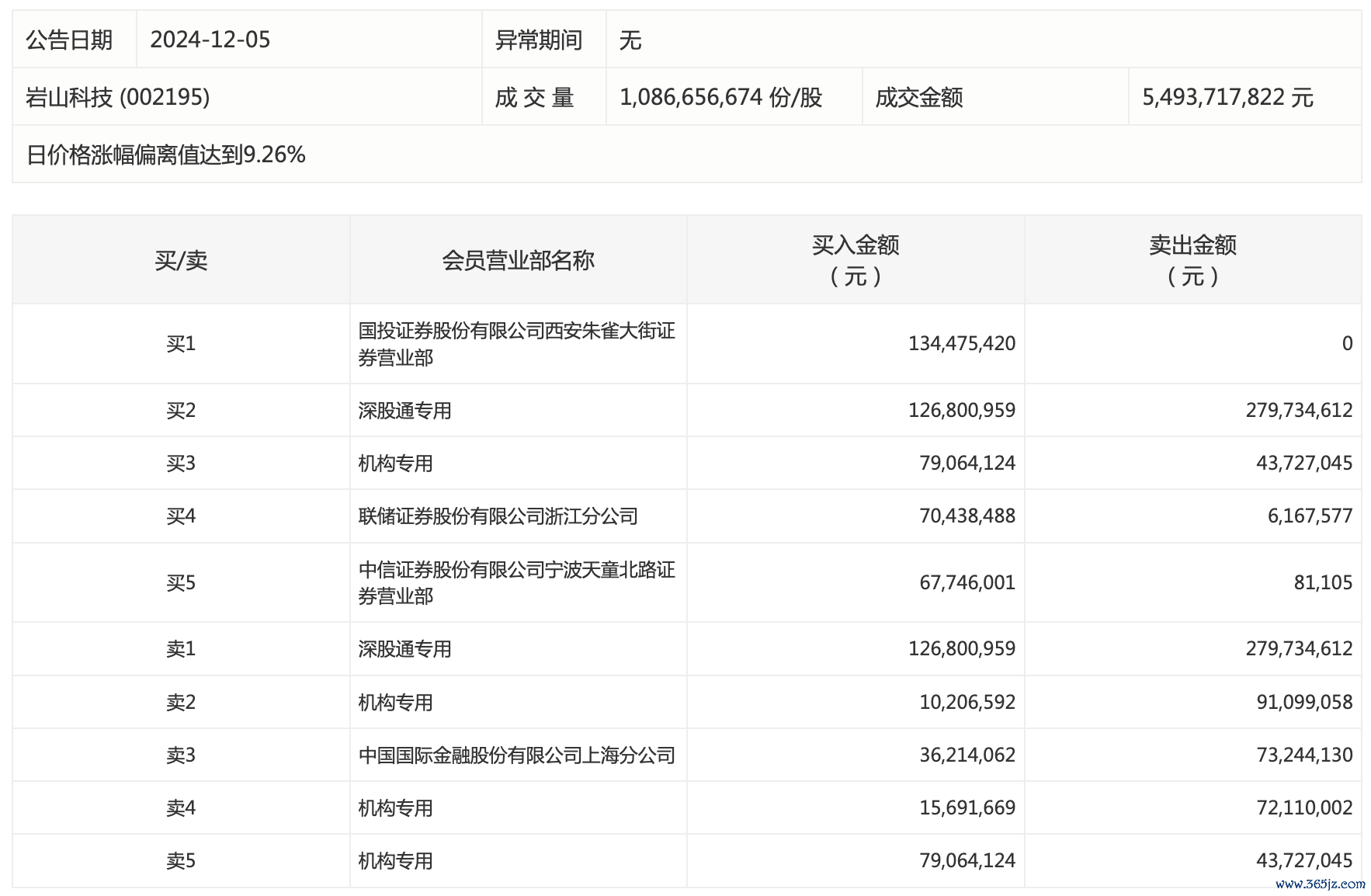Click sell amount 81,105

click(1324, 582)
